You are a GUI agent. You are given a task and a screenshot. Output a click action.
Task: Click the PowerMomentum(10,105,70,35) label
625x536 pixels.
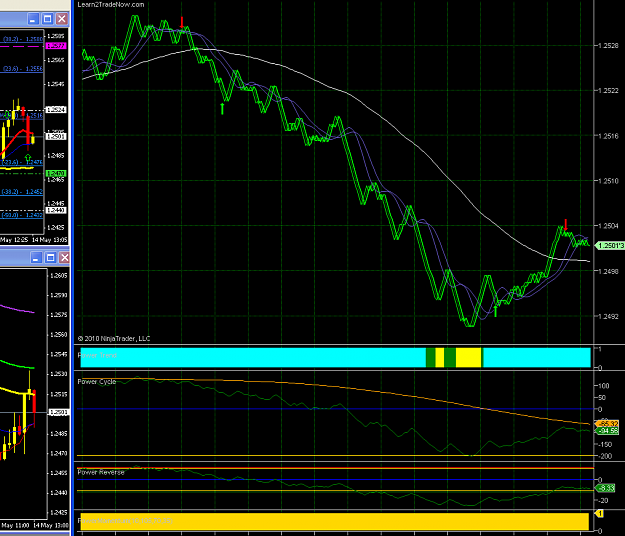click(125, 521)
